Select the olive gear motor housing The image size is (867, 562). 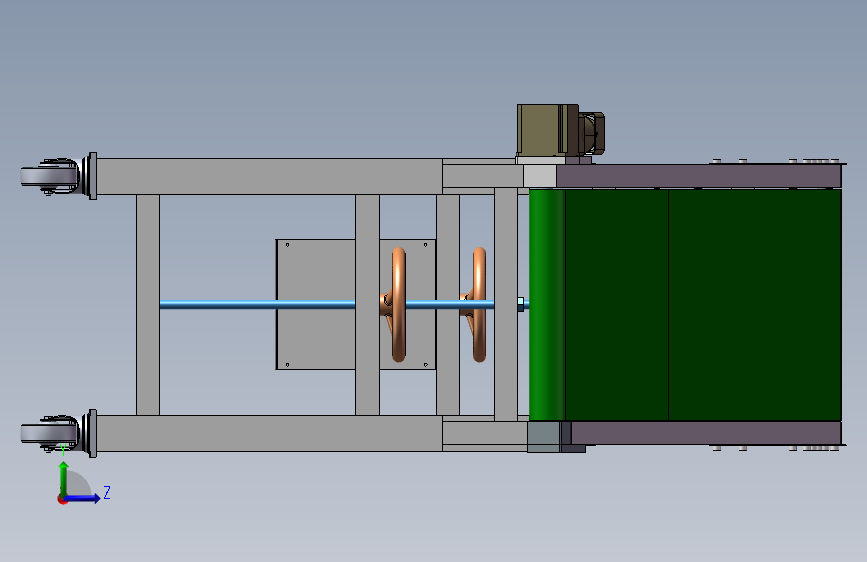[x=541, y=129]
